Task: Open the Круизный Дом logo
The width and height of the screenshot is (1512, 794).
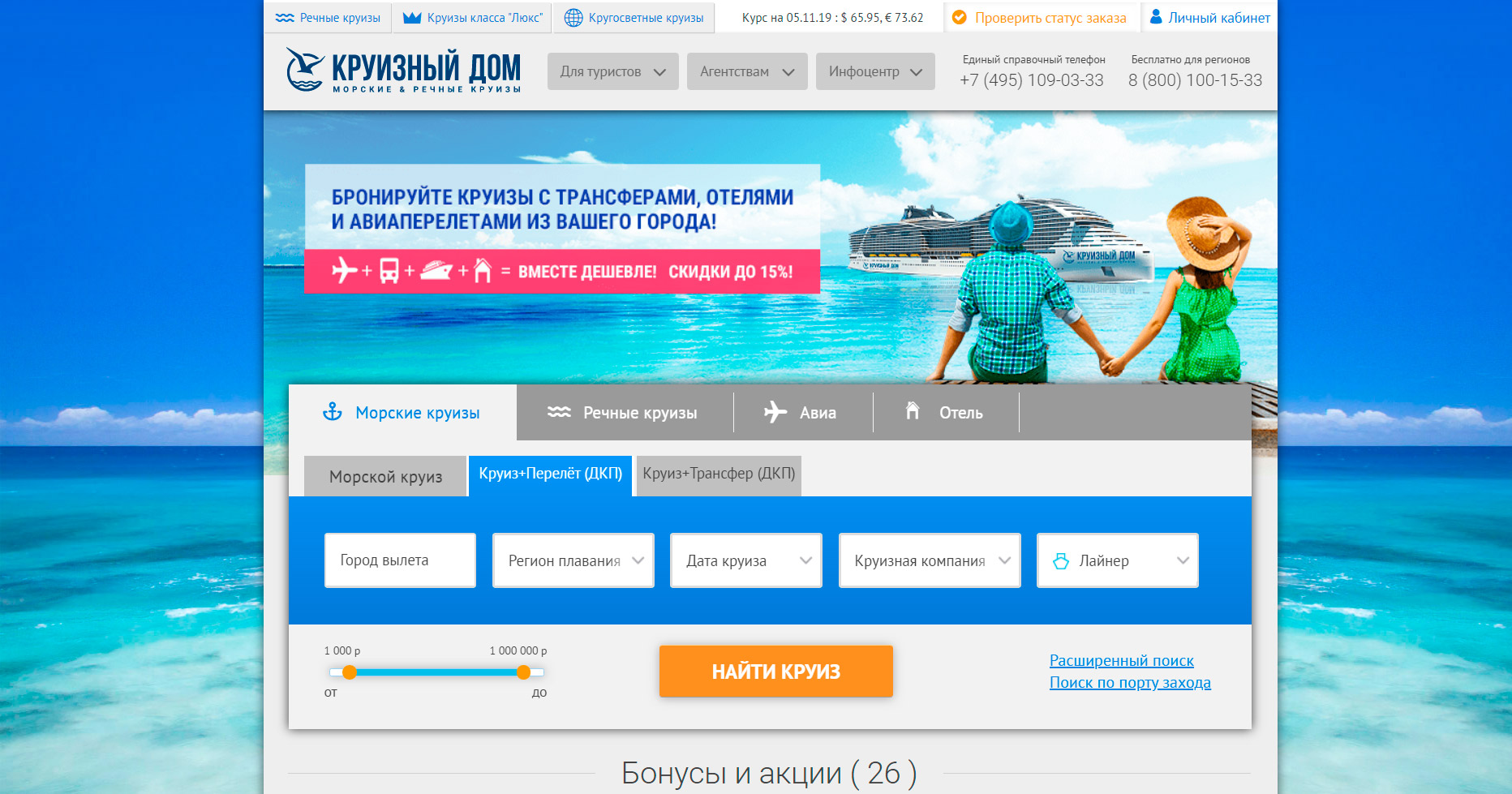Action: click(x=403, y=72)
